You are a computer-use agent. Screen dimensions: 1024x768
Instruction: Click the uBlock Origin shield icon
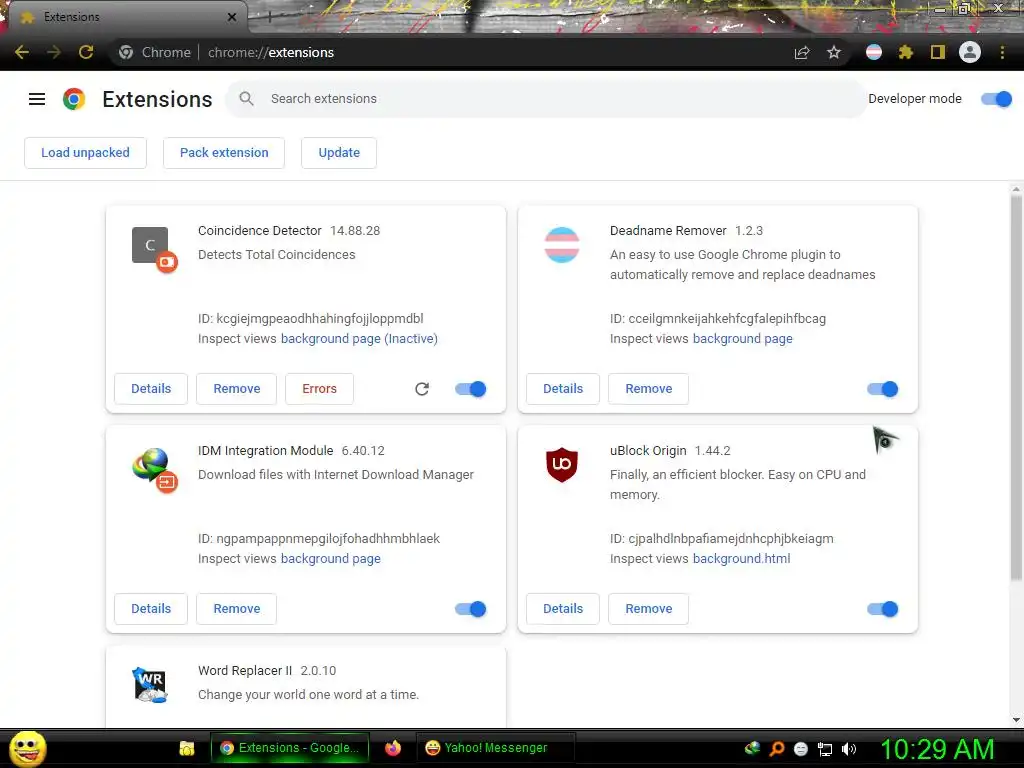click(x=562, y=464)
